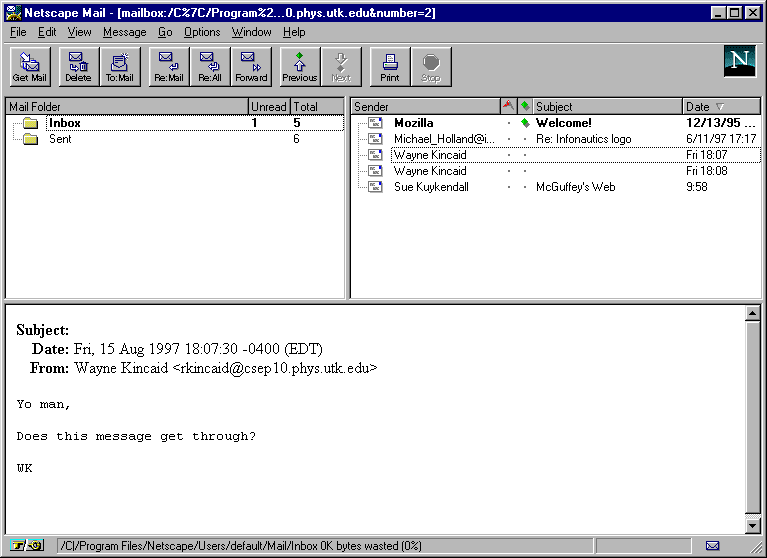767x558 pixels.
Task: Reply to sender with Re:Mail icon
Action: pos(168,66)
